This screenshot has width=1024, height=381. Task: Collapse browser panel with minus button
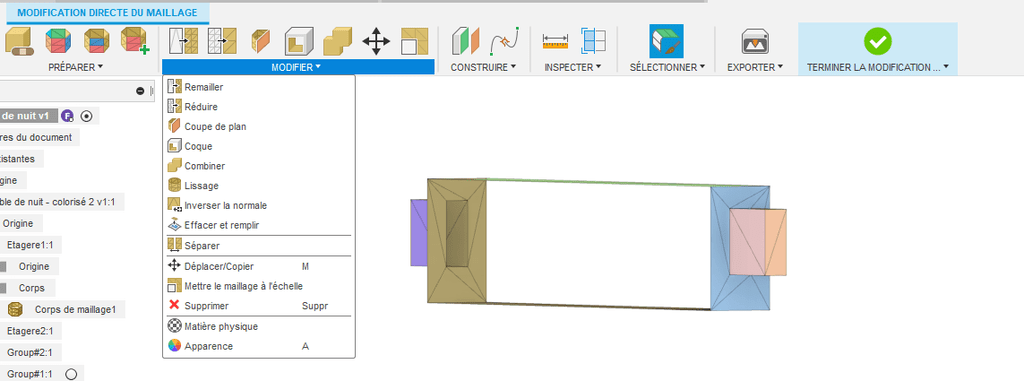(x=140, y=91)
